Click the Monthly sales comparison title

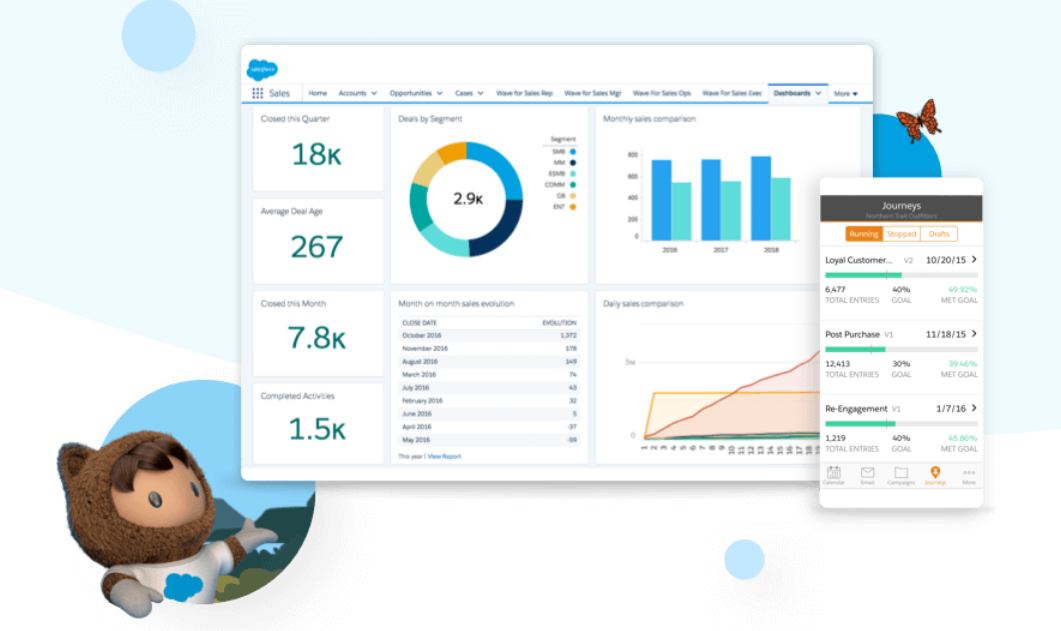coord(649,119)
